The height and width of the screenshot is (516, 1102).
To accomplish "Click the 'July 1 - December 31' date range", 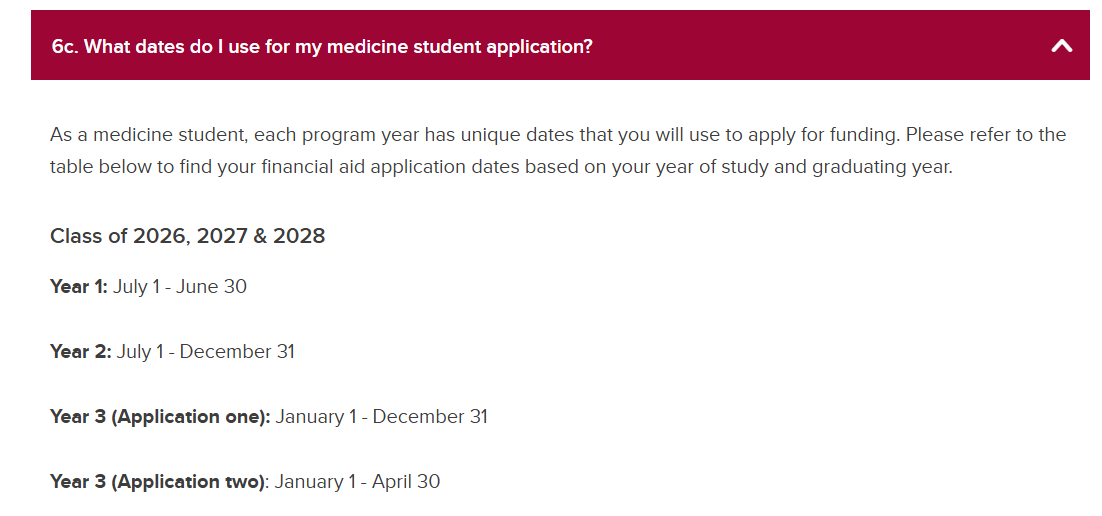I will tap(206, 352).
